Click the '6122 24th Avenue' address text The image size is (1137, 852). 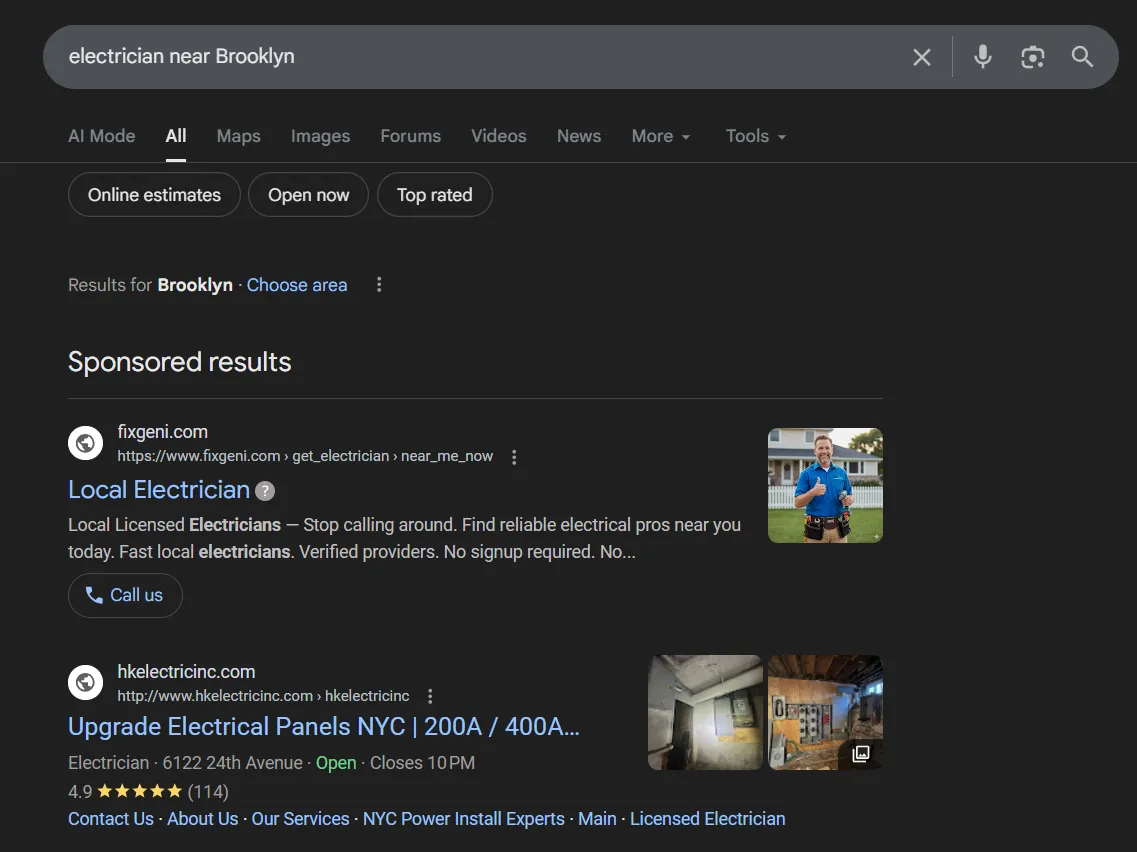click(x=232, y=763)
